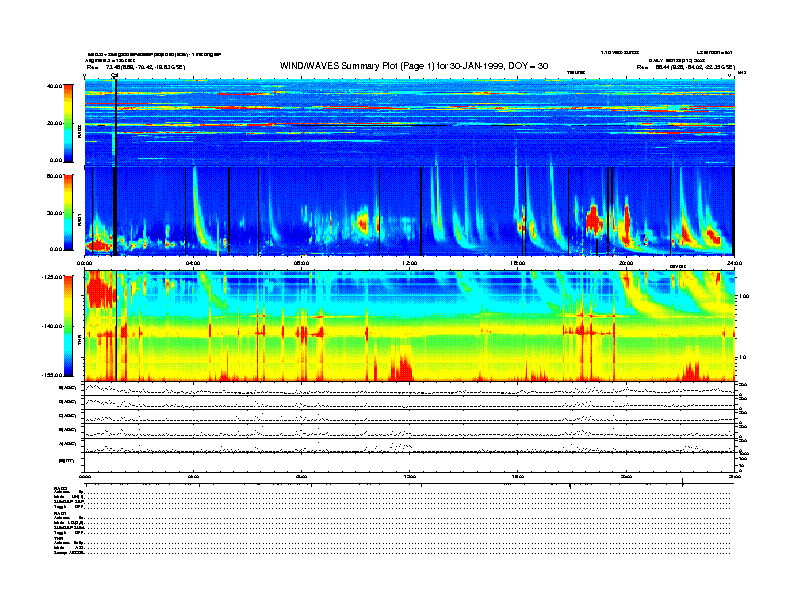This screenshot has height=612, width=792.
Task: Click the thick black calibration bar in RAD1
Action: [115, 211]
